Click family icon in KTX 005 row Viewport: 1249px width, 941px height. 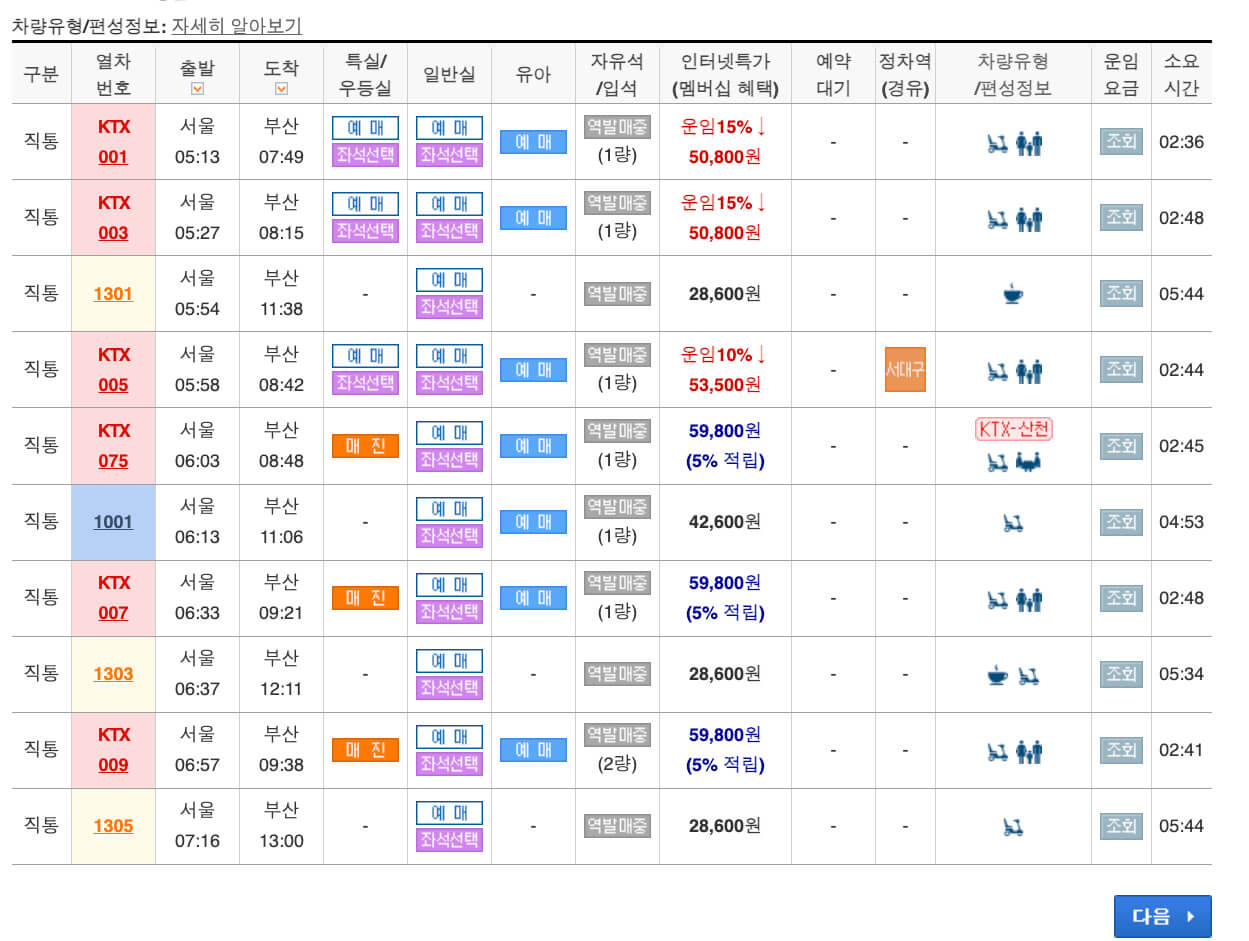click(x=1029, y=371)
